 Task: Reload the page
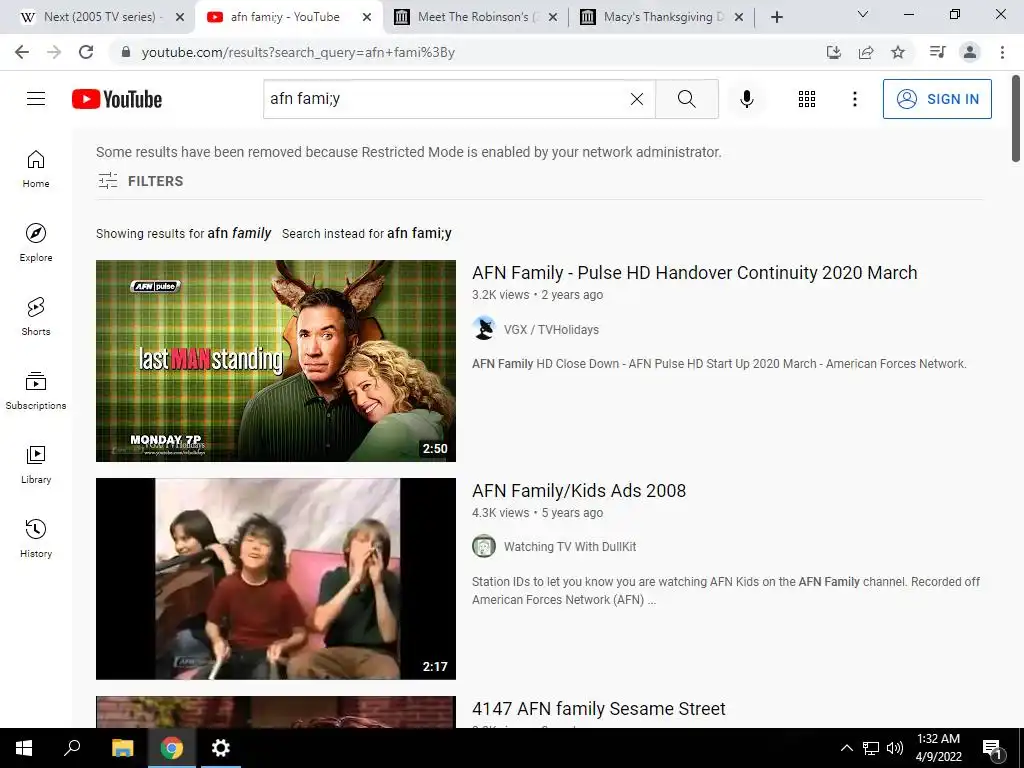pyautogui.click(x=86, y=52)
